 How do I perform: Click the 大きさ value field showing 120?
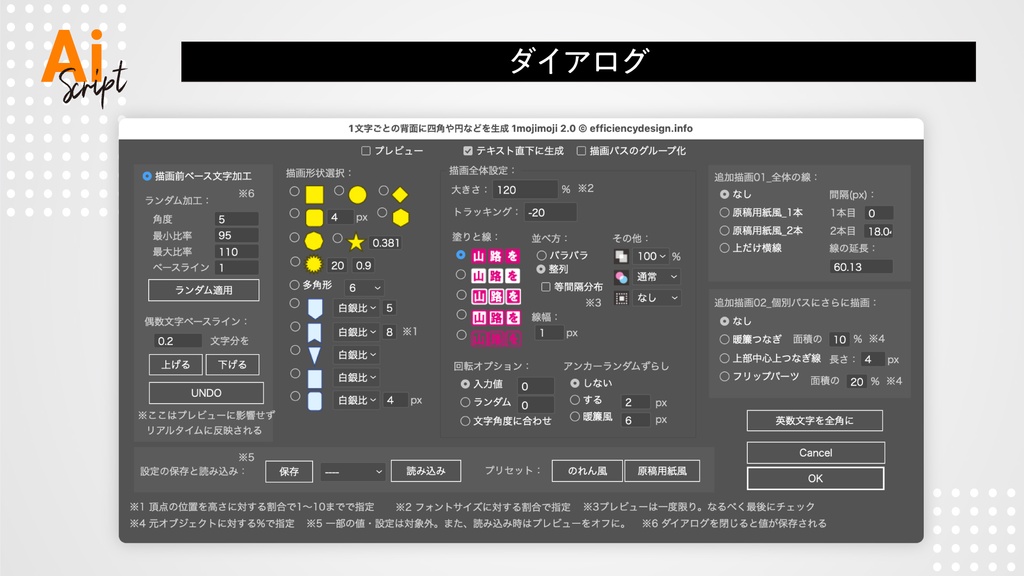(x=524, y=190)
